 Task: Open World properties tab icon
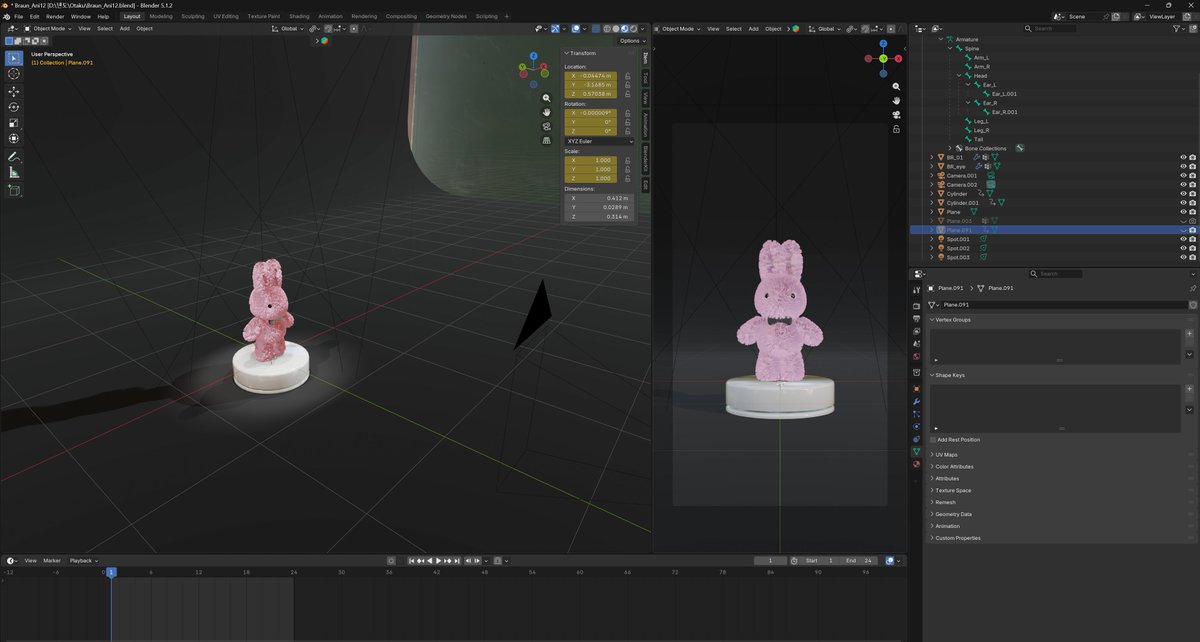916,356
